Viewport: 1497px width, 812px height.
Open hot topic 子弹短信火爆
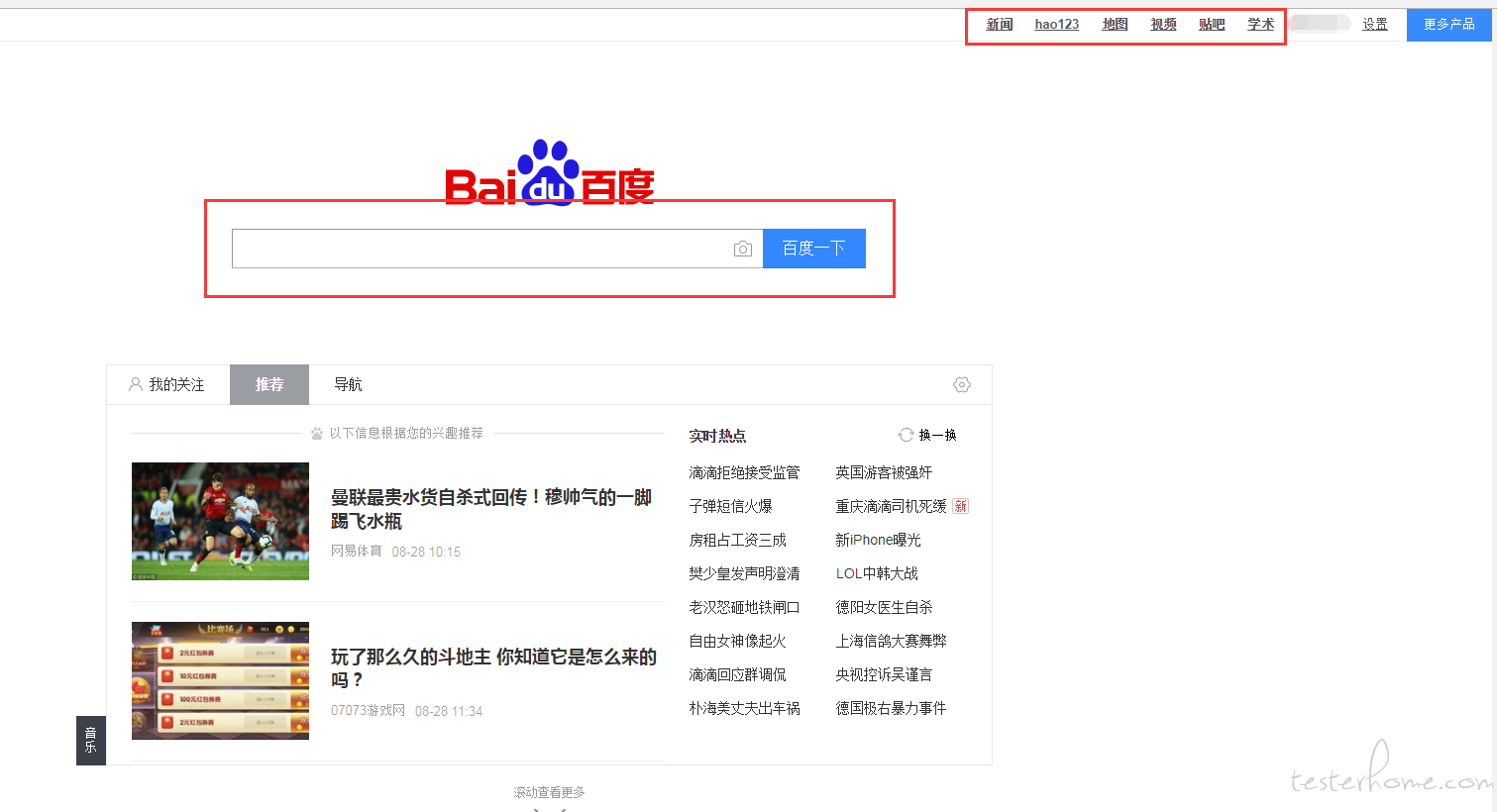[731, 507]
